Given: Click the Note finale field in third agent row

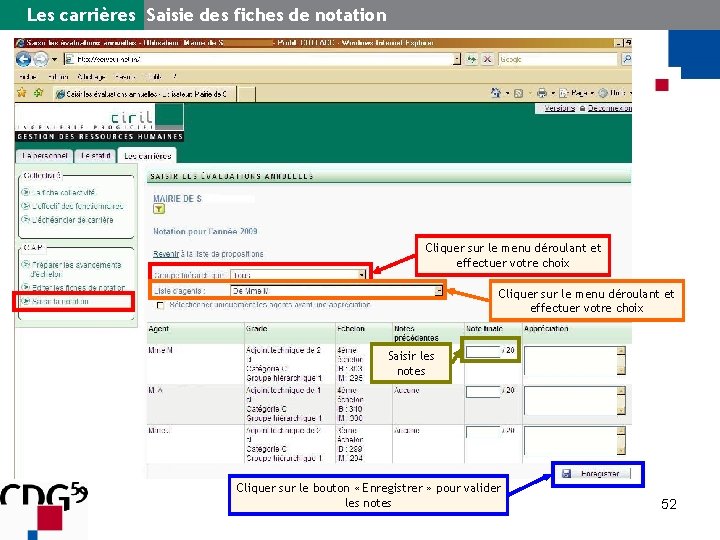Looking at the screenshot, I should [483, 432].
